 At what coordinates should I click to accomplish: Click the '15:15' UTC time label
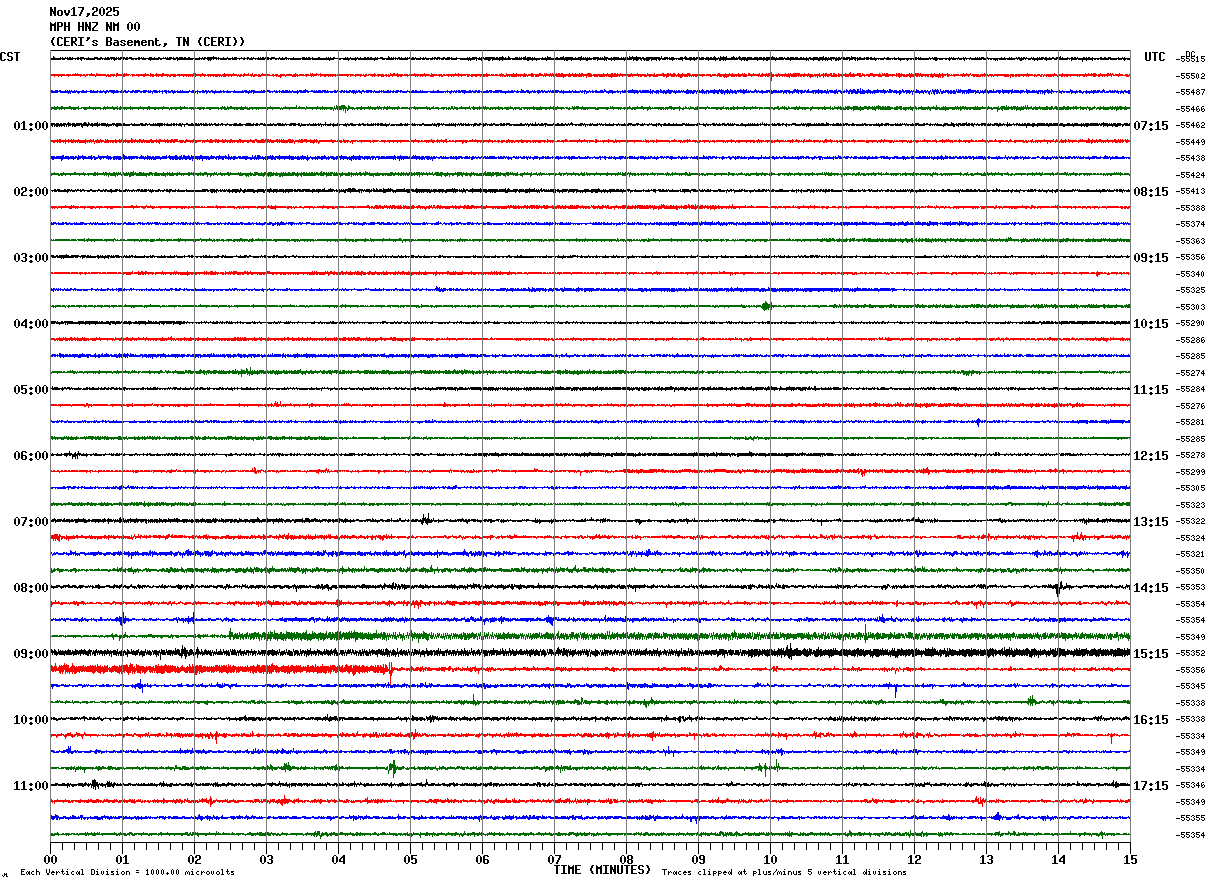tap(1151, 654)
